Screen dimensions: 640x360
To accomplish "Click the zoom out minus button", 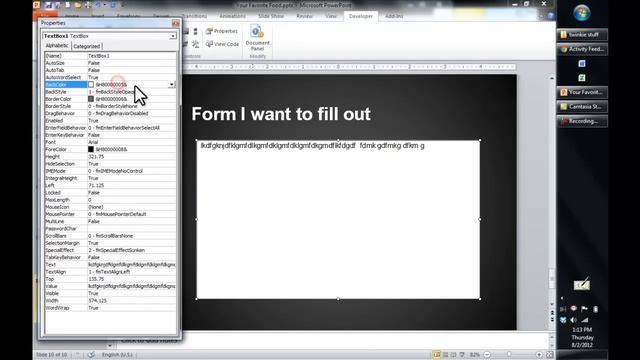I will 487,355.
